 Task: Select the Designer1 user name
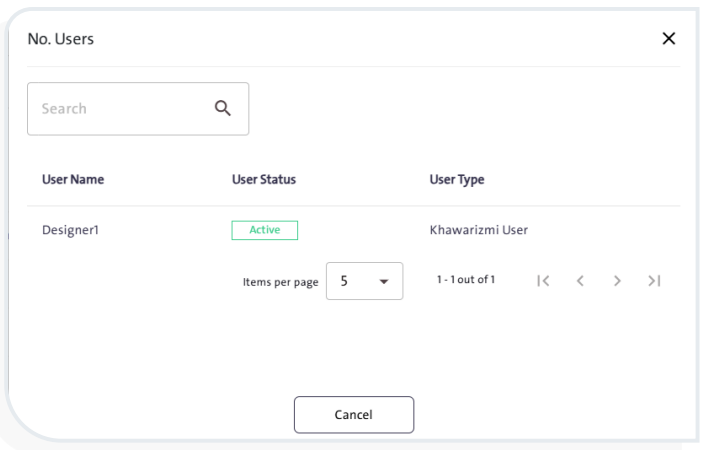pyautogui.click(x=70, y=230)
